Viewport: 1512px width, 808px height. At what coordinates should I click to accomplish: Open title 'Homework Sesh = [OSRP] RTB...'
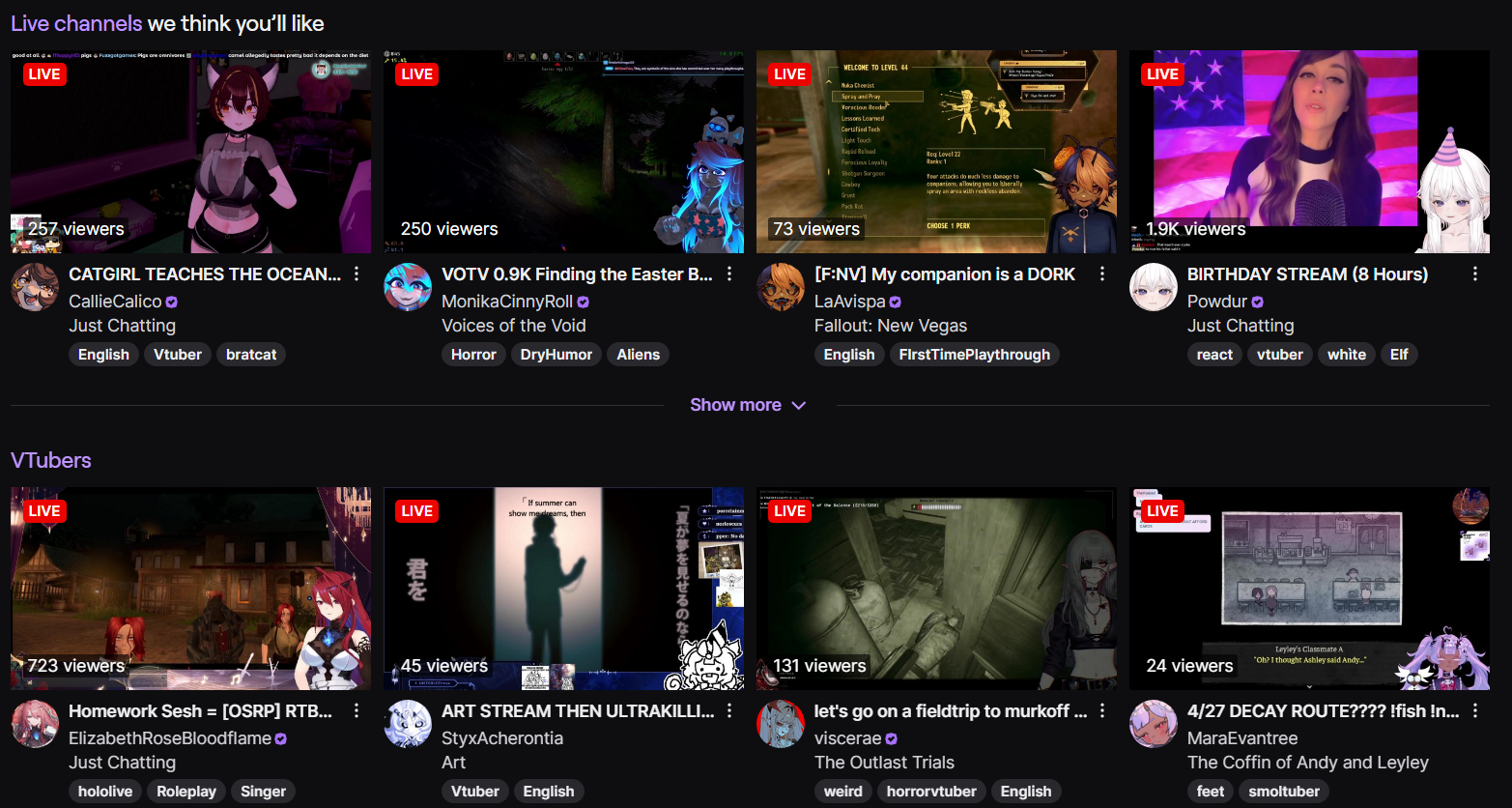point(200,711)
